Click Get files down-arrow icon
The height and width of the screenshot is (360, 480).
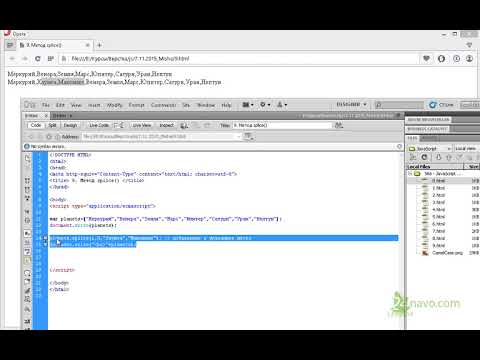(439, 157)
